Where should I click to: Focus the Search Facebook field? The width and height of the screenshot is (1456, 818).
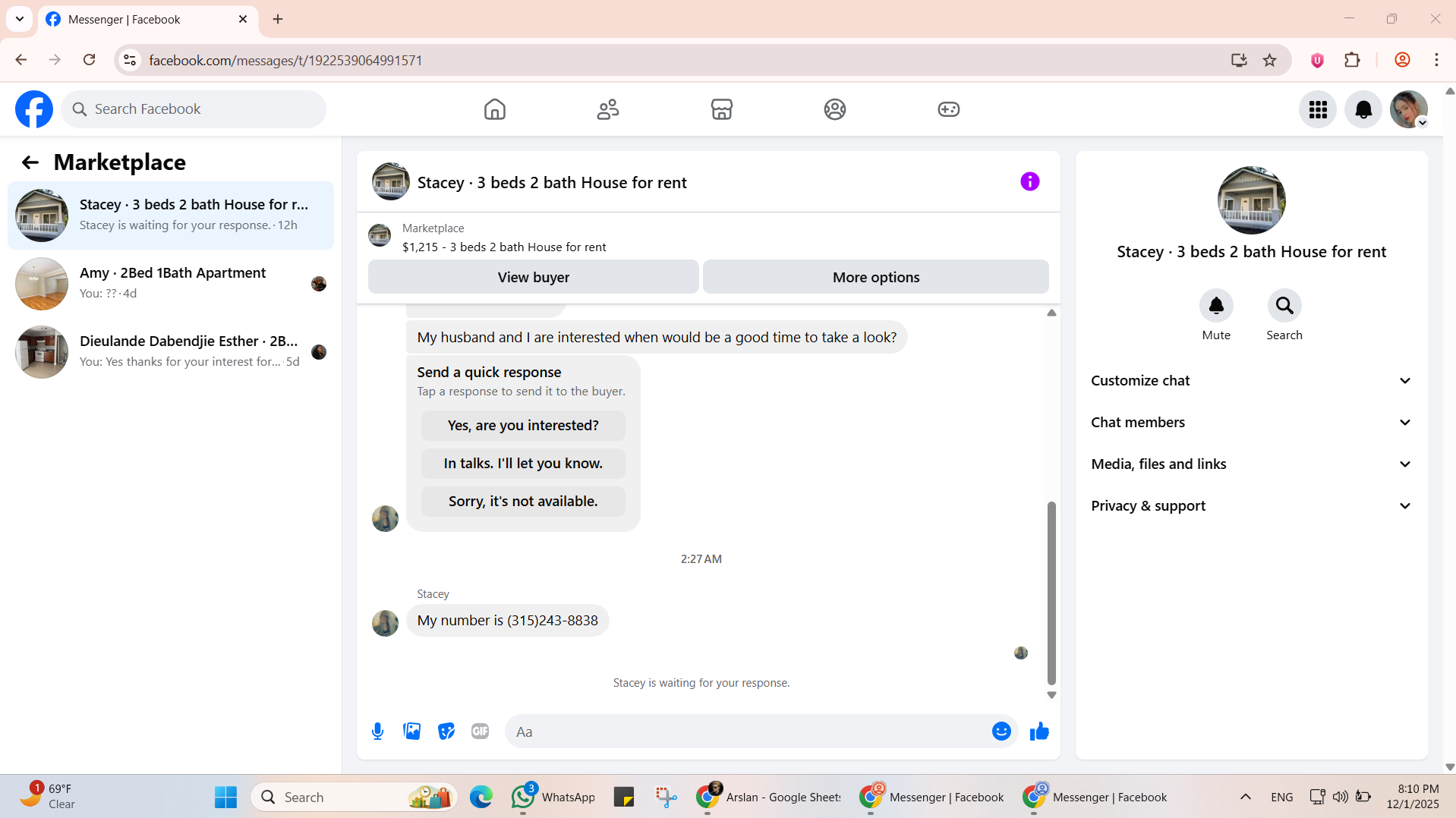pos(194,109)
